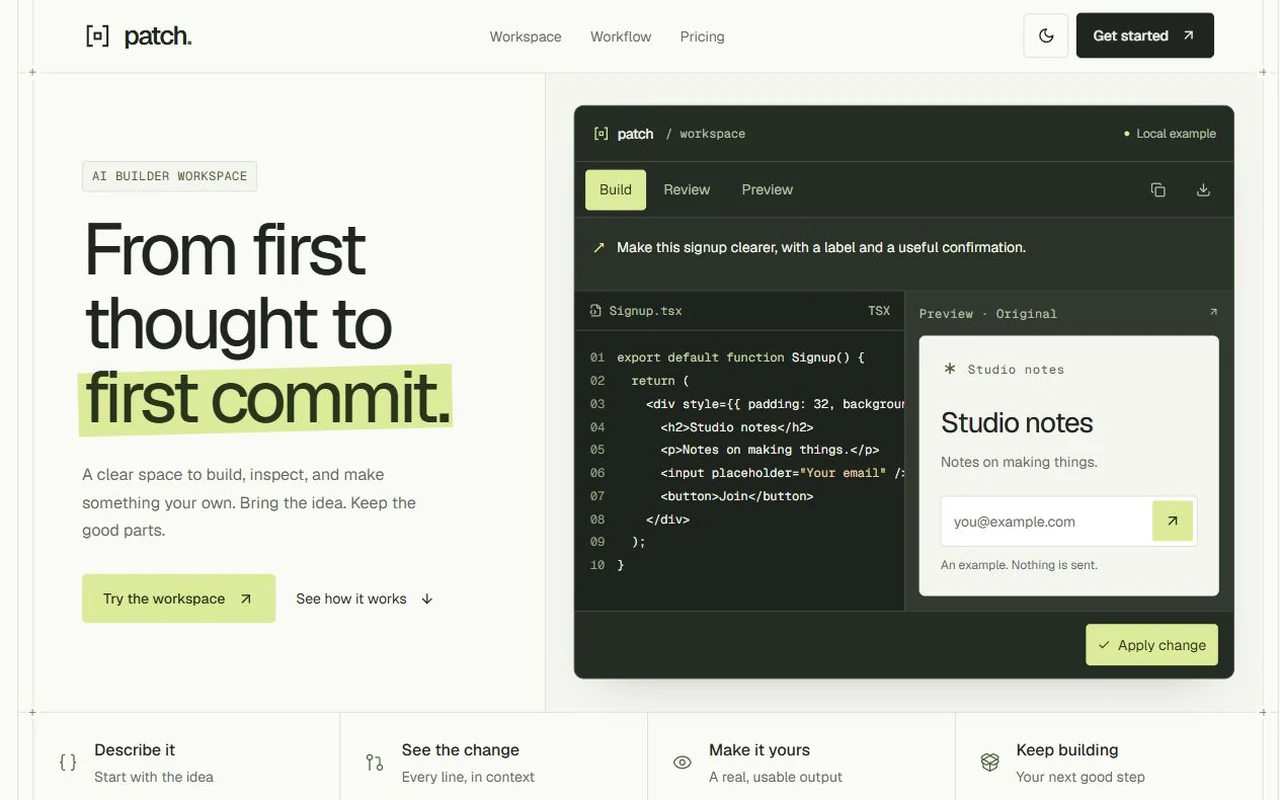Click the file icon beside Signup.tsx
This screenshot has height=800, width=1280.
(596, 311)
